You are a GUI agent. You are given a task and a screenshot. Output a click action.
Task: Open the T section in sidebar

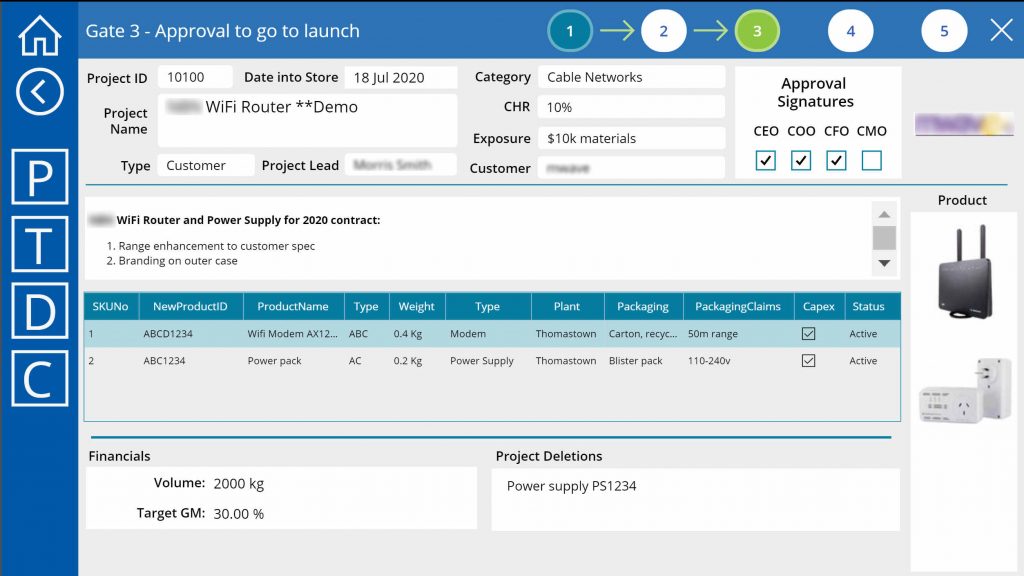coord(40,244)
